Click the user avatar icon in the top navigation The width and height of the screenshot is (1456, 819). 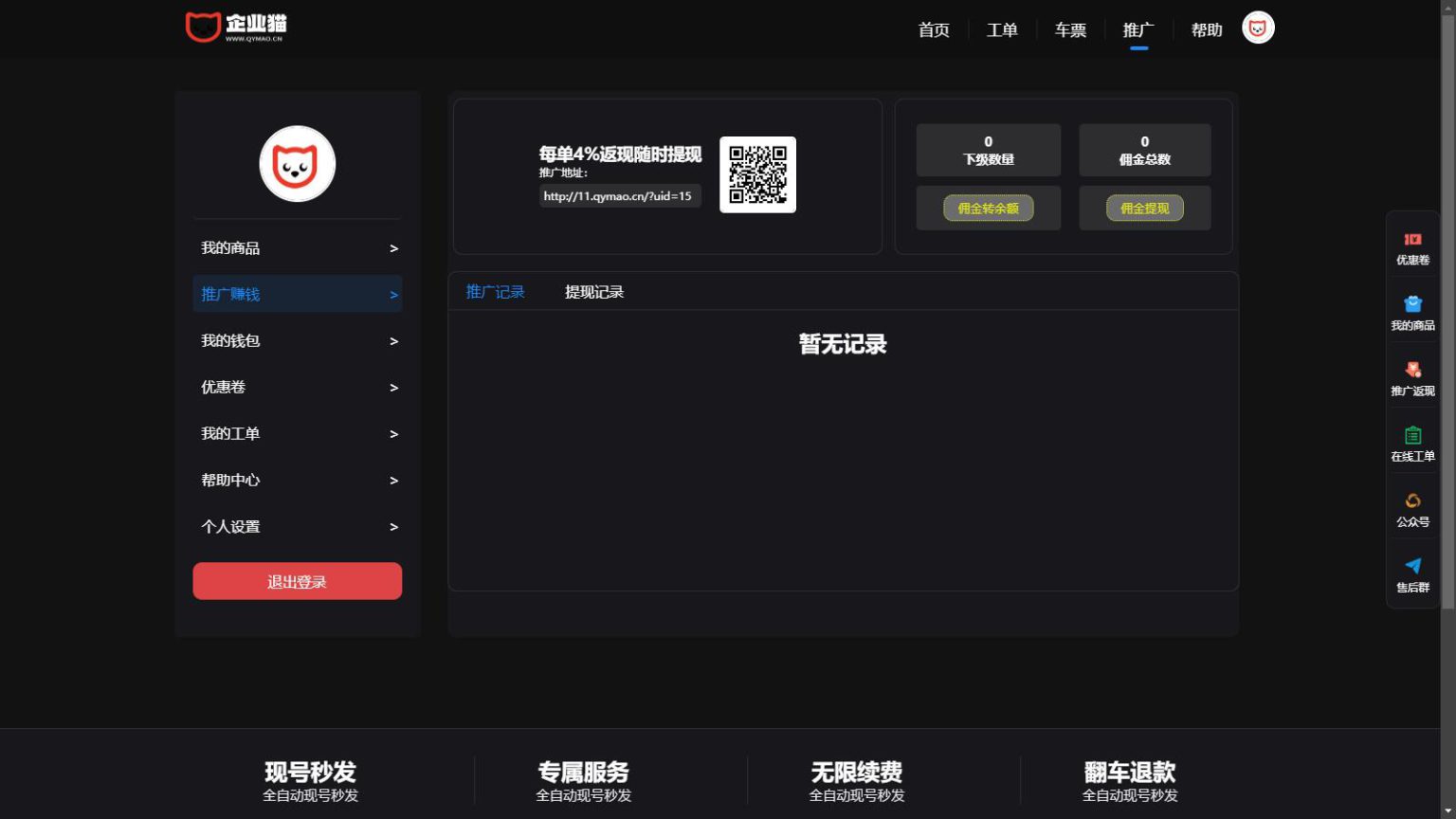coord(1258,28)
